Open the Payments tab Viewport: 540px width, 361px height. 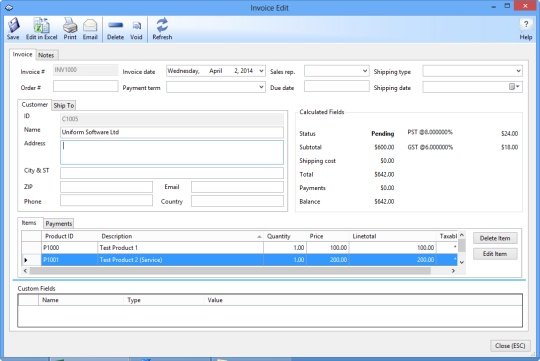coord(59,224)
